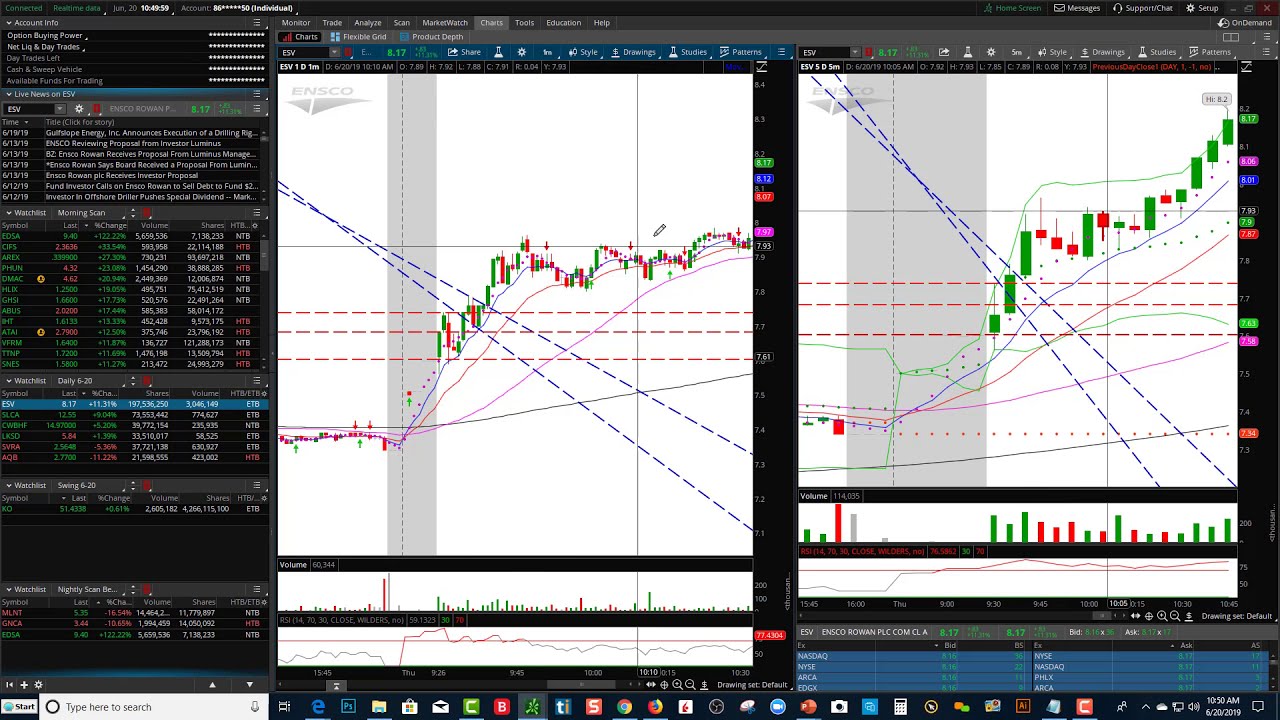The image size is (1280, 720).
Task: Open news: Gulfslope Energy announces drilling rig
Action: 152,133
